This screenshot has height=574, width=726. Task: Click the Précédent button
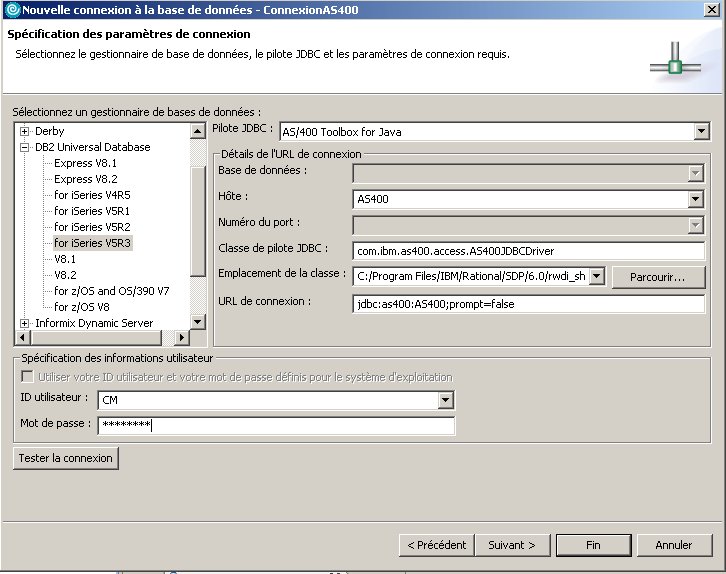point(436,545)
